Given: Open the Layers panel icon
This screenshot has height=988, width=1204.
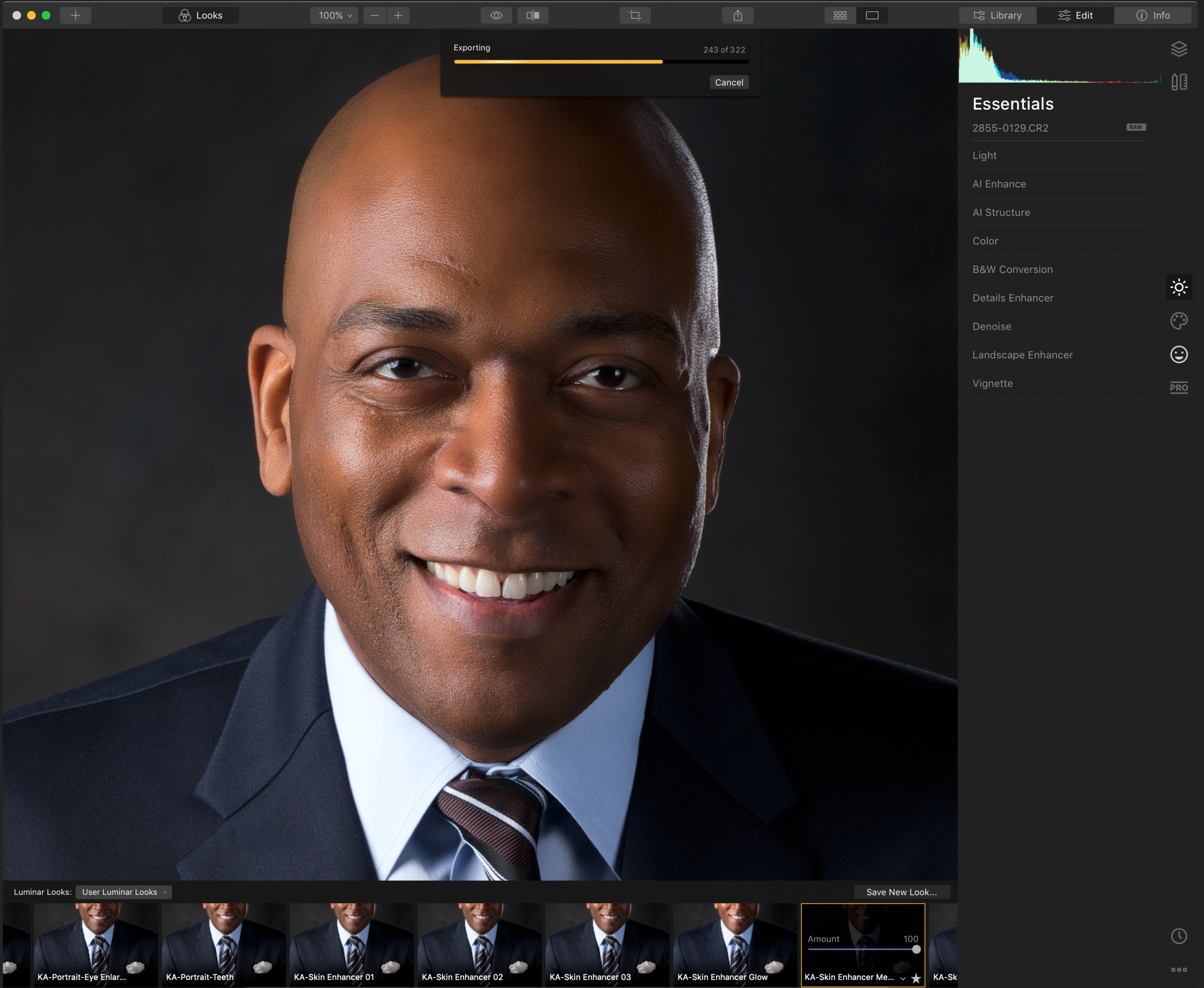Looking at the screenshot, I should pos(1179,49).
